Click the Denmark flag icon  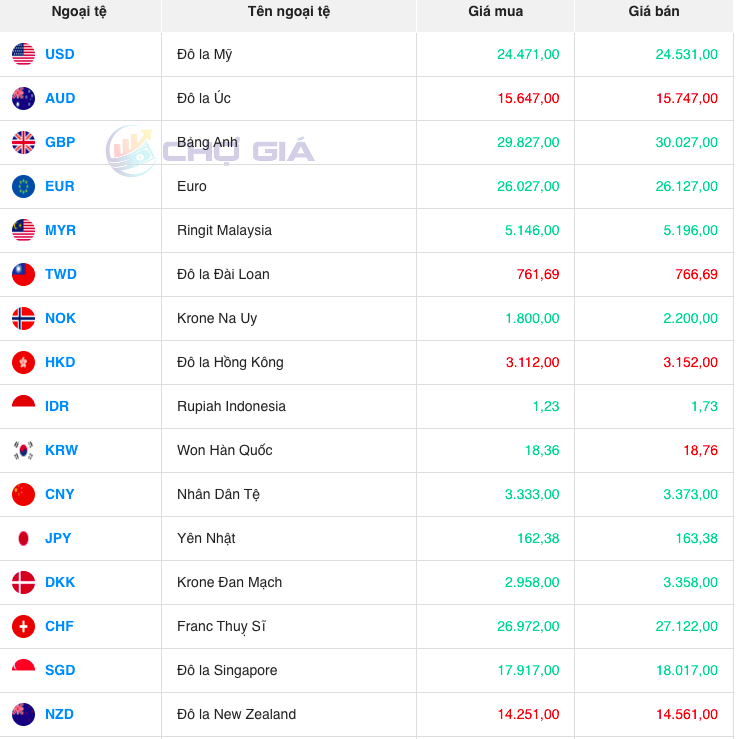click(23, 582)
